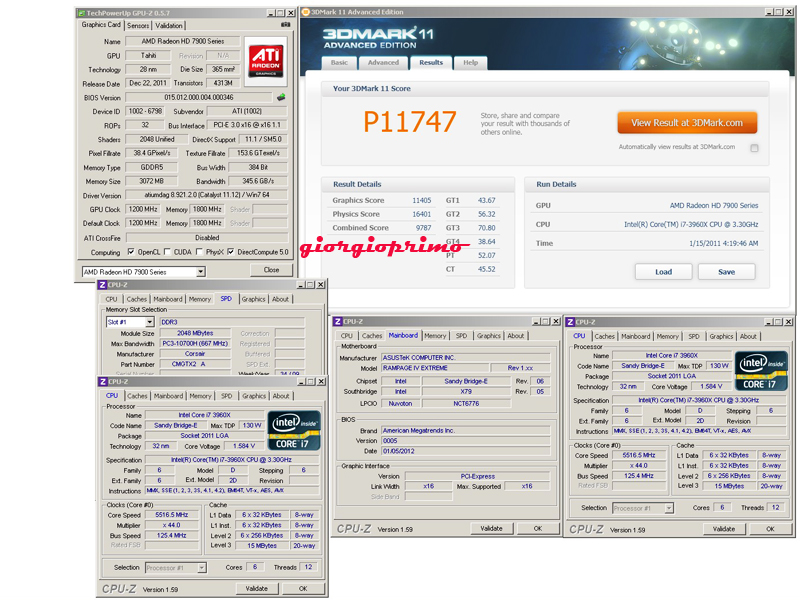Click the Graphics Score value 11405

pos(421,201)
